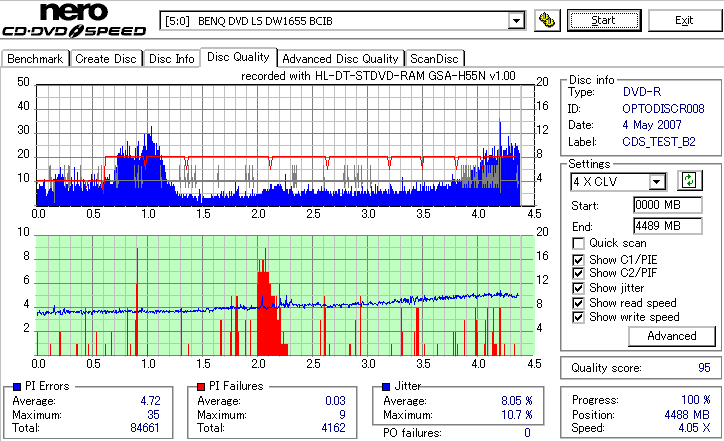724x441 pixels.
Task: Toggle Show write speed checkbox
Action: coord(578,317)
